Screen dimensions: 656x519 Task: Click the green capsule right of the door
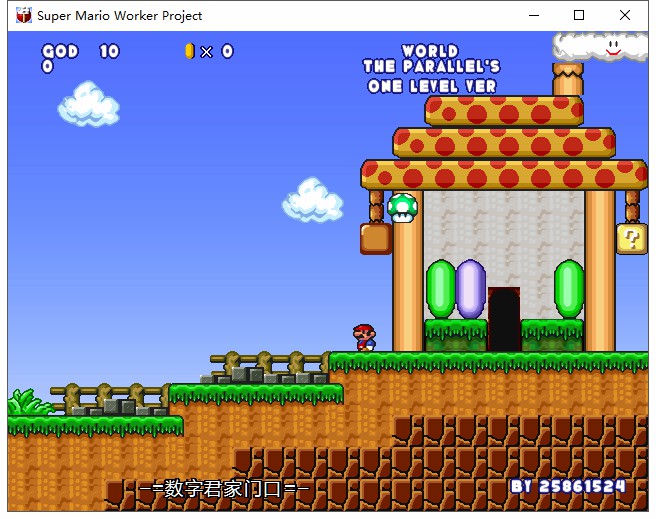click(569, 289)
